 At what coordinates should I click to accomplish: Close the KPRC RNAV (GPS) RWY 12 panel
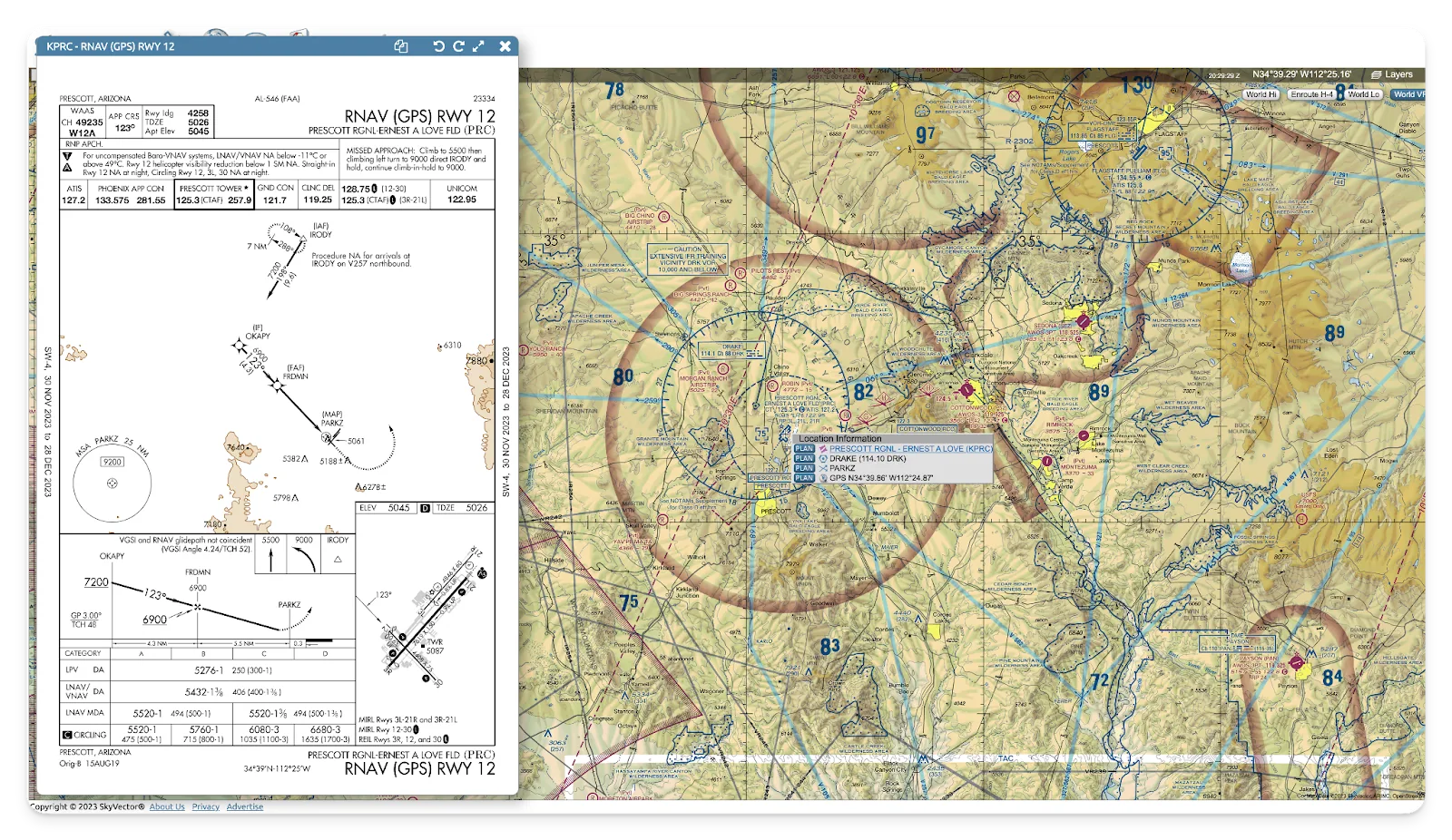[x=505, y=46]
